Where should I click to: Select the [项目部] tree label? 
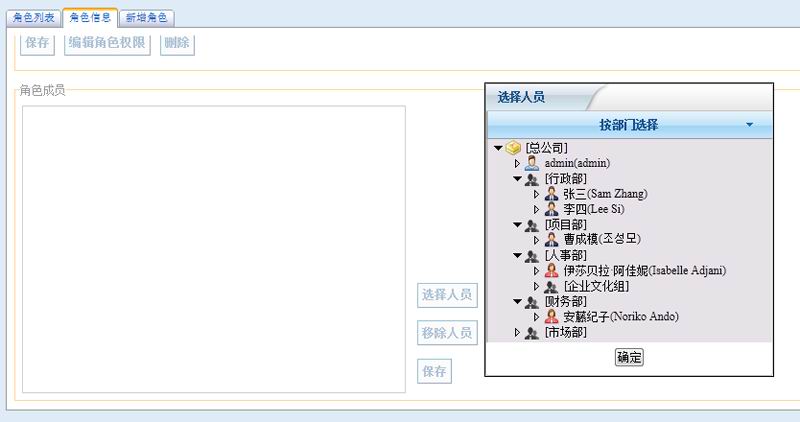[x=565, y=225]
